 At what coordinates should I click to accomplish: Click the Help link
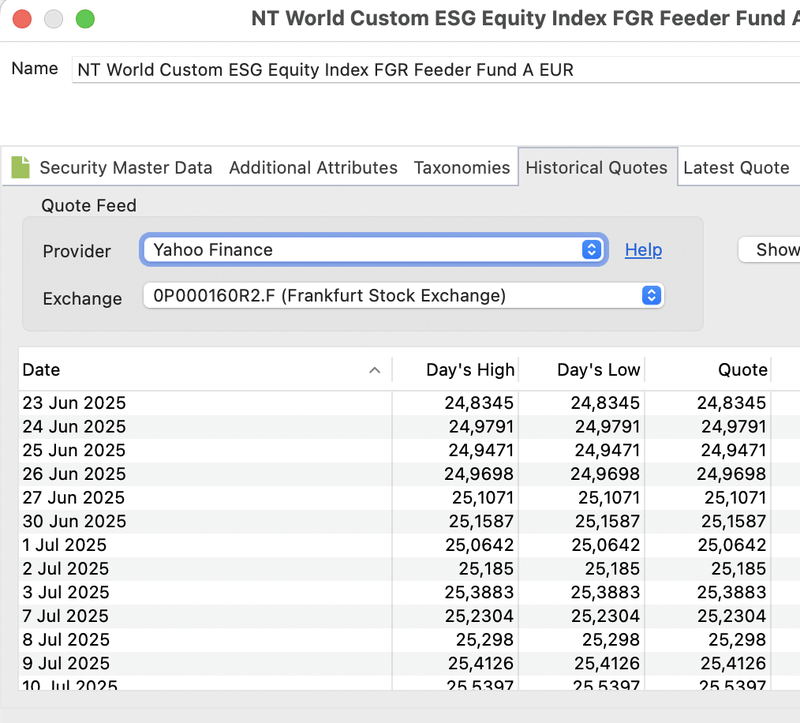coord(643,250)
